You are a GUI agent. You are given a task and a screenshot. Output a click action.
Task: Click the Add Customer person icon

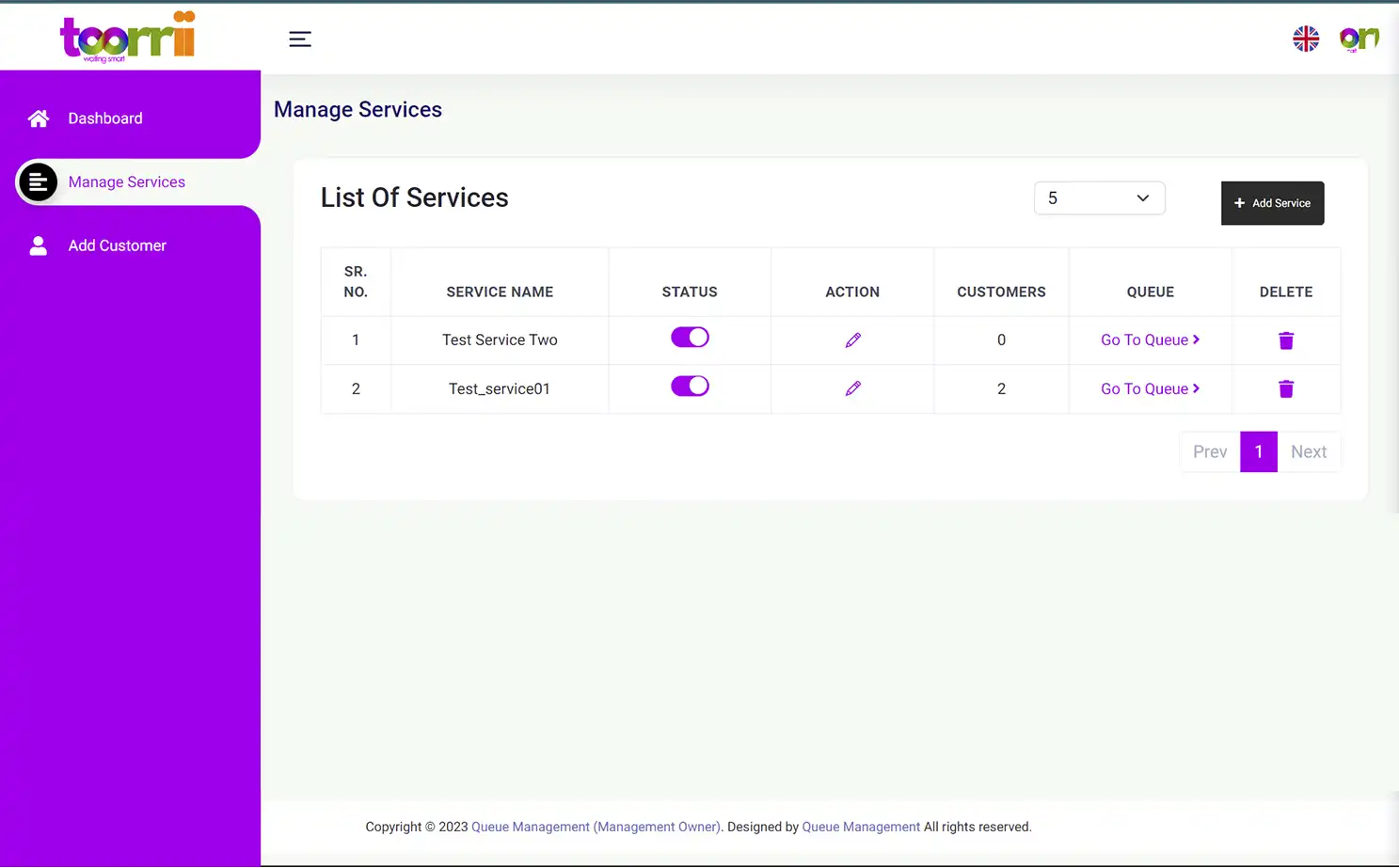(38, 245)
